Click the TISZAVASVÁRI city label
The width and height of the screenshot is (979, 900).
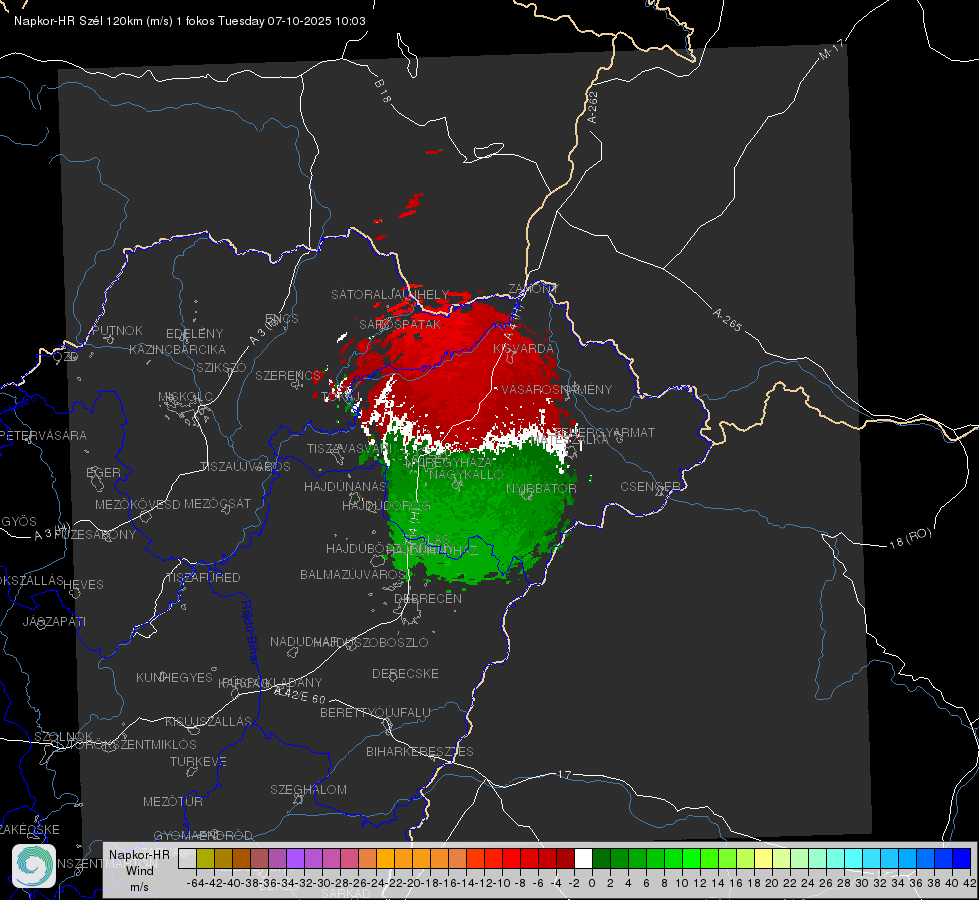coord(350,448)
